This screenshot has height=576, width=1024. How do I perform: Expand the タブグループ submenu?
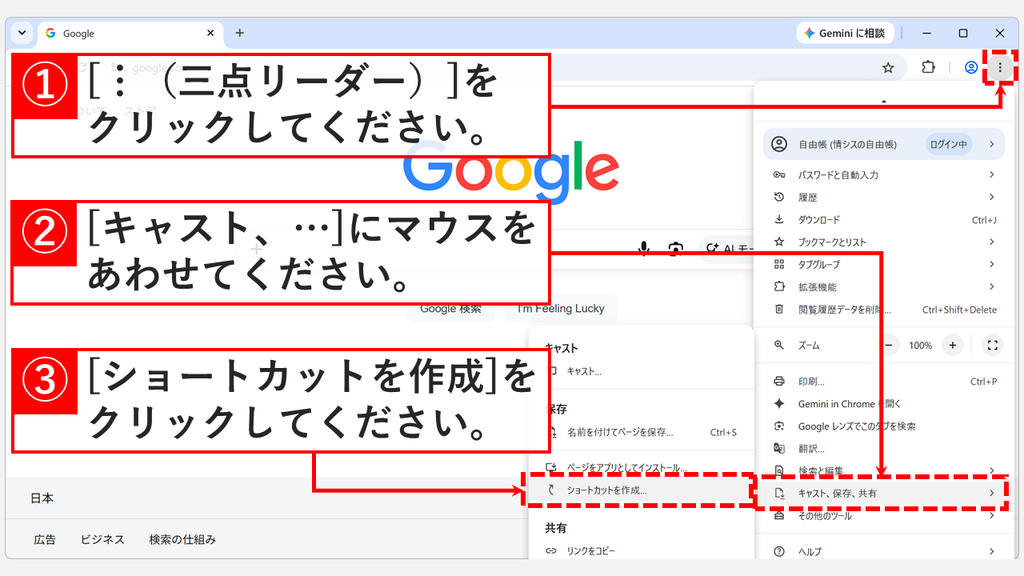[x=884, y=264]
